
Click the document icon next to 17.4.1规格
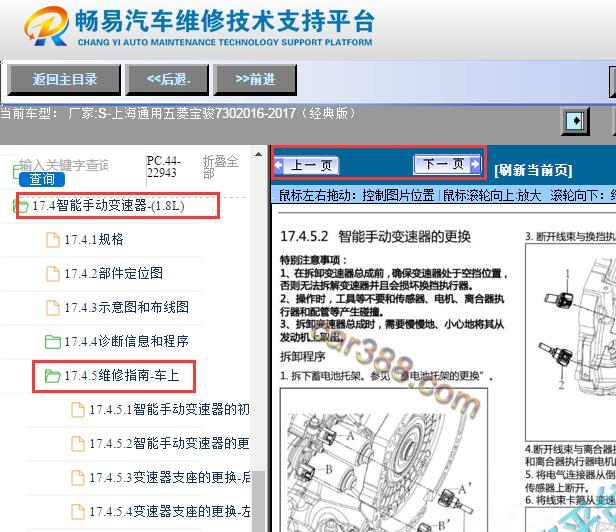coord(53,240)
